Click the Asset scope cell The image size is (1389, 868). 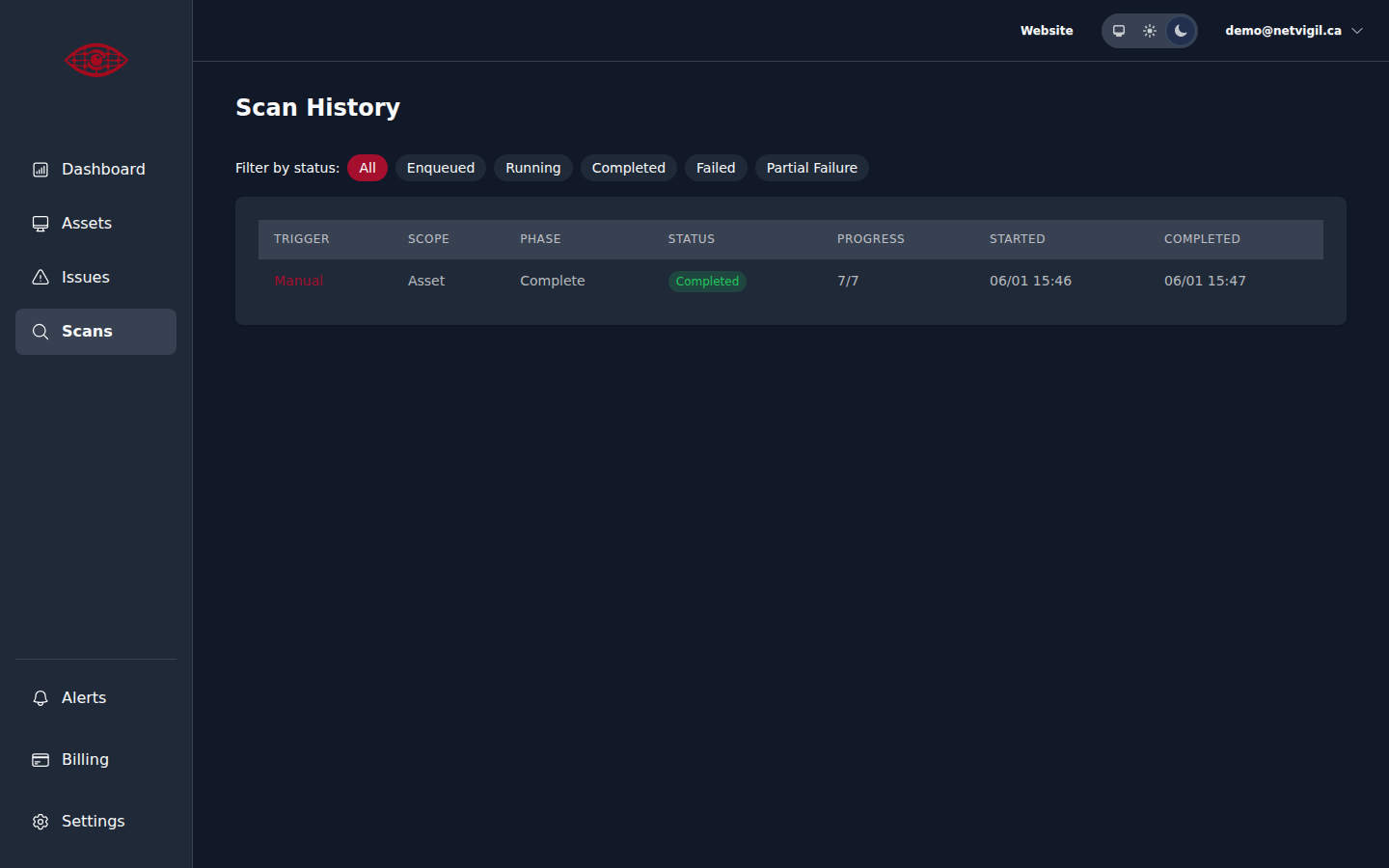(x=426, y=281)
